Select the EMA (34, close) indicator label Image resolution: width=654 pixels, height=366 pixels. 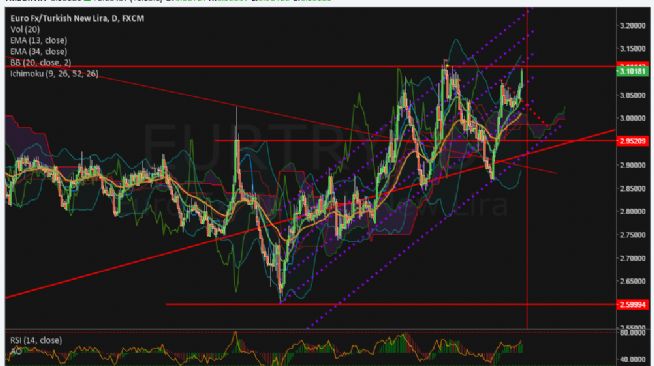[x=38, y=52]
